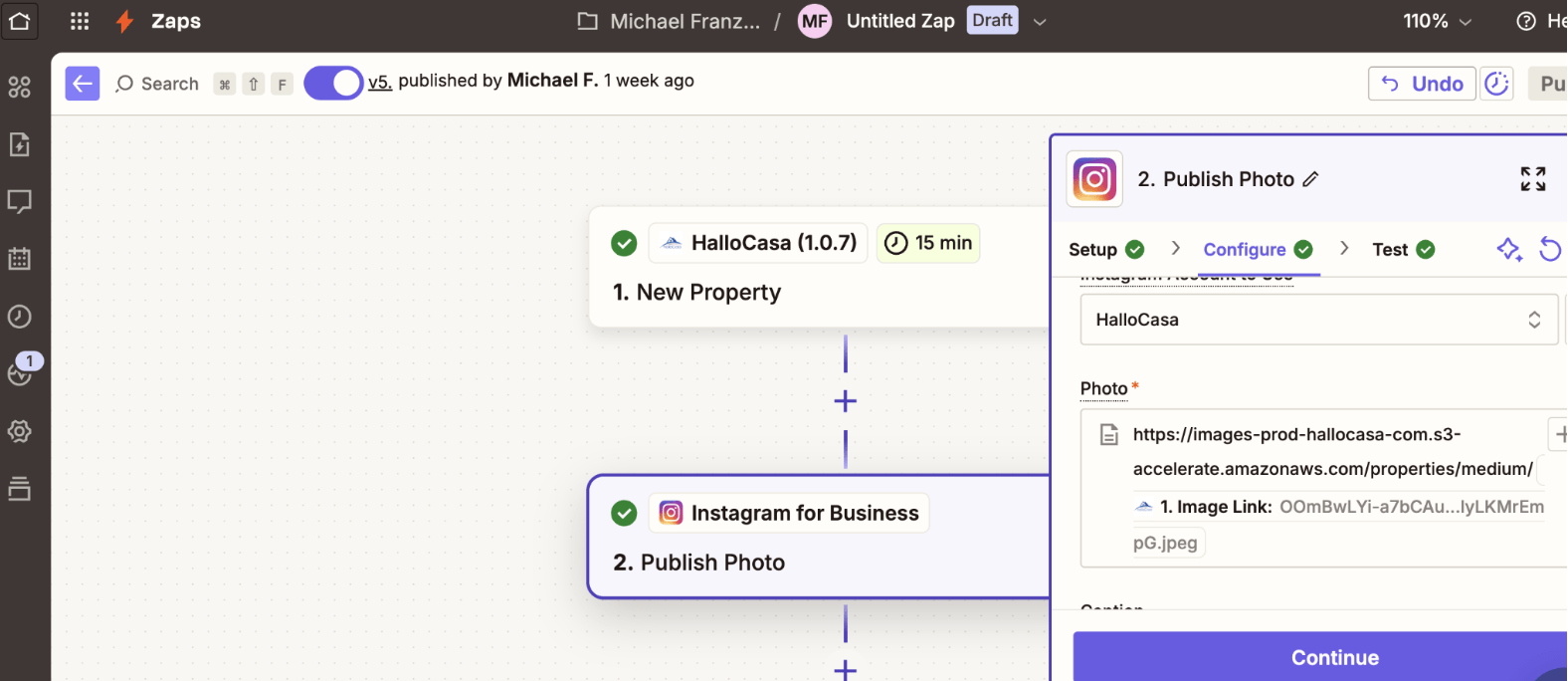Click the Publish Photo step green checkmark

[624, 513]
